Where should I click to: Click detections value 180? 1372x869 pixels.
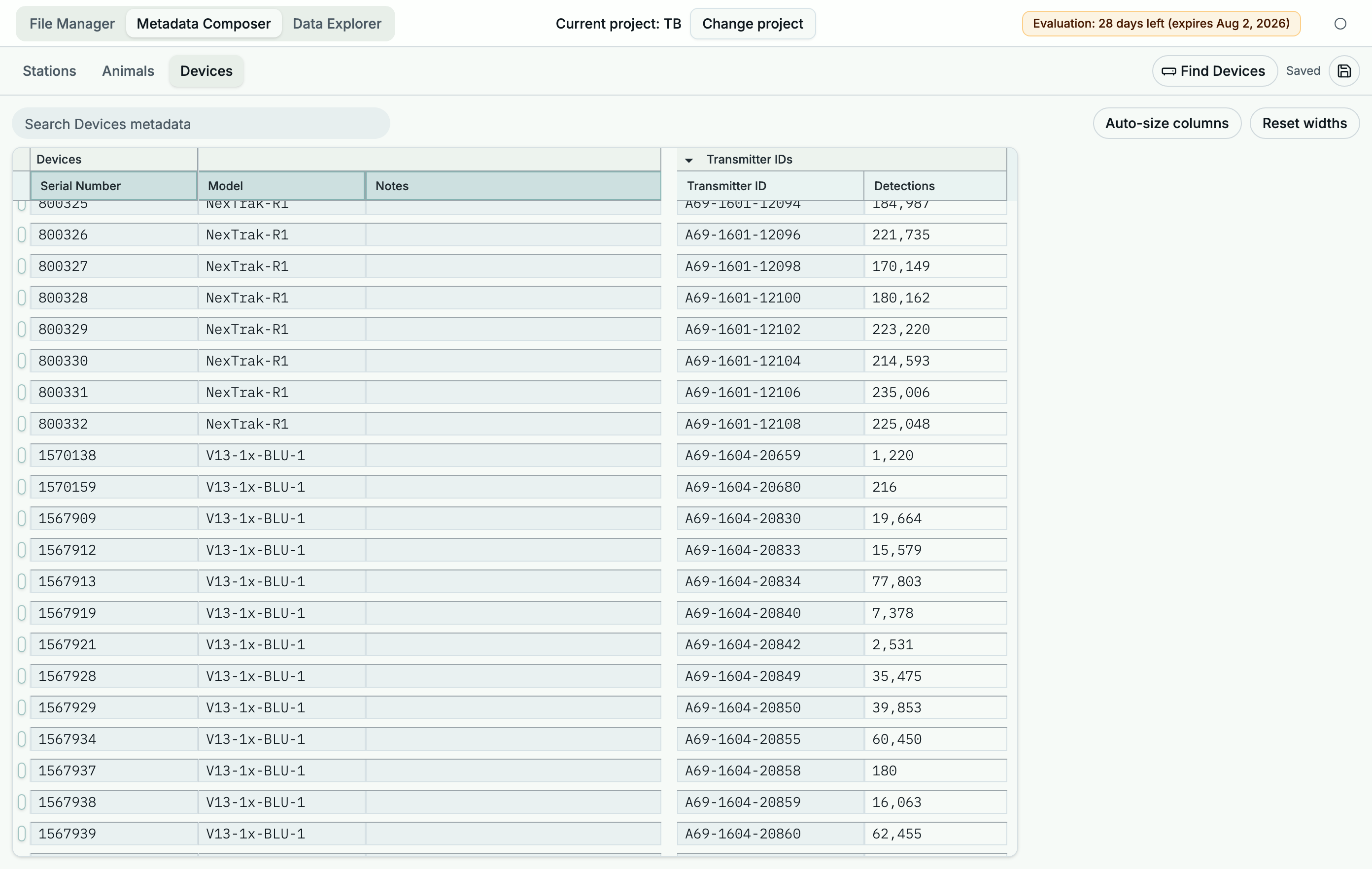935,770
